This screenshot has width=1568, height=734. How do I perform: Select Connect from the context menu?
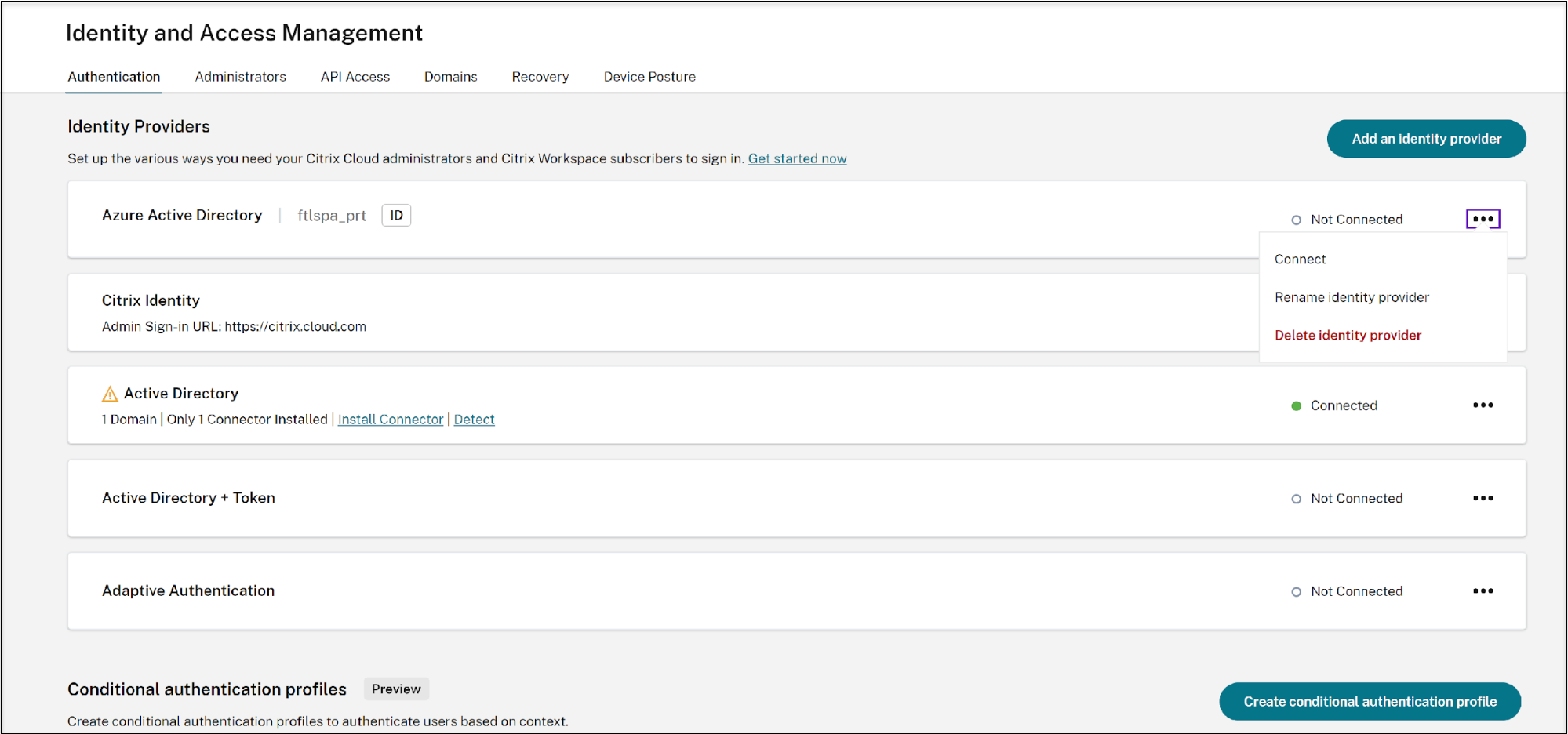point(1300,260)
